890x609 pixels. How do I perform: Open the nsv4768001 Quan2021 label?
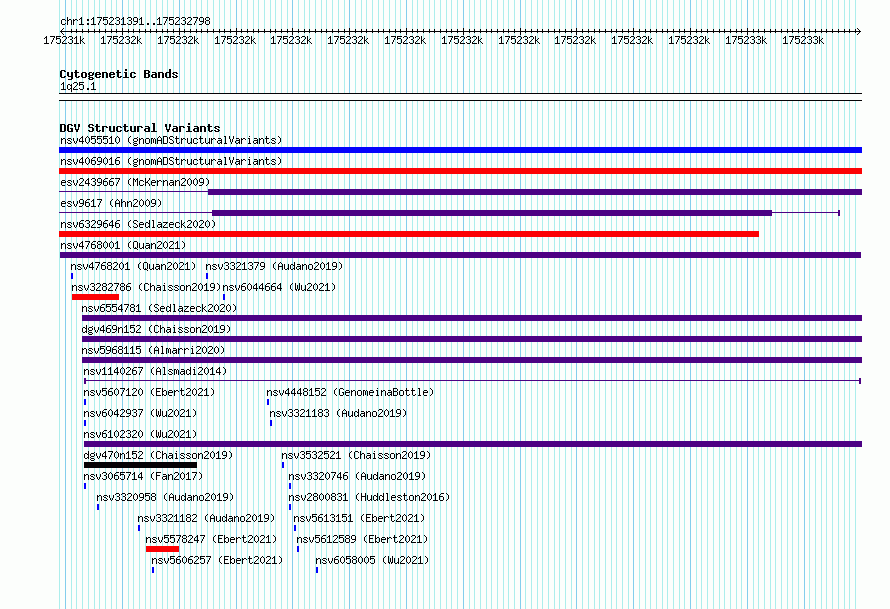pos(123,245)
